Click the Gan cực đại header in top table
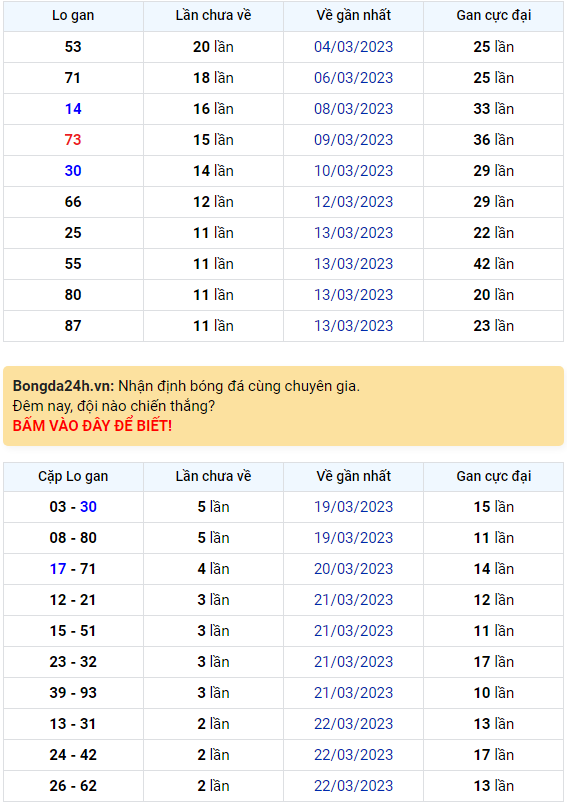The image size is (567, 804). 493,15
